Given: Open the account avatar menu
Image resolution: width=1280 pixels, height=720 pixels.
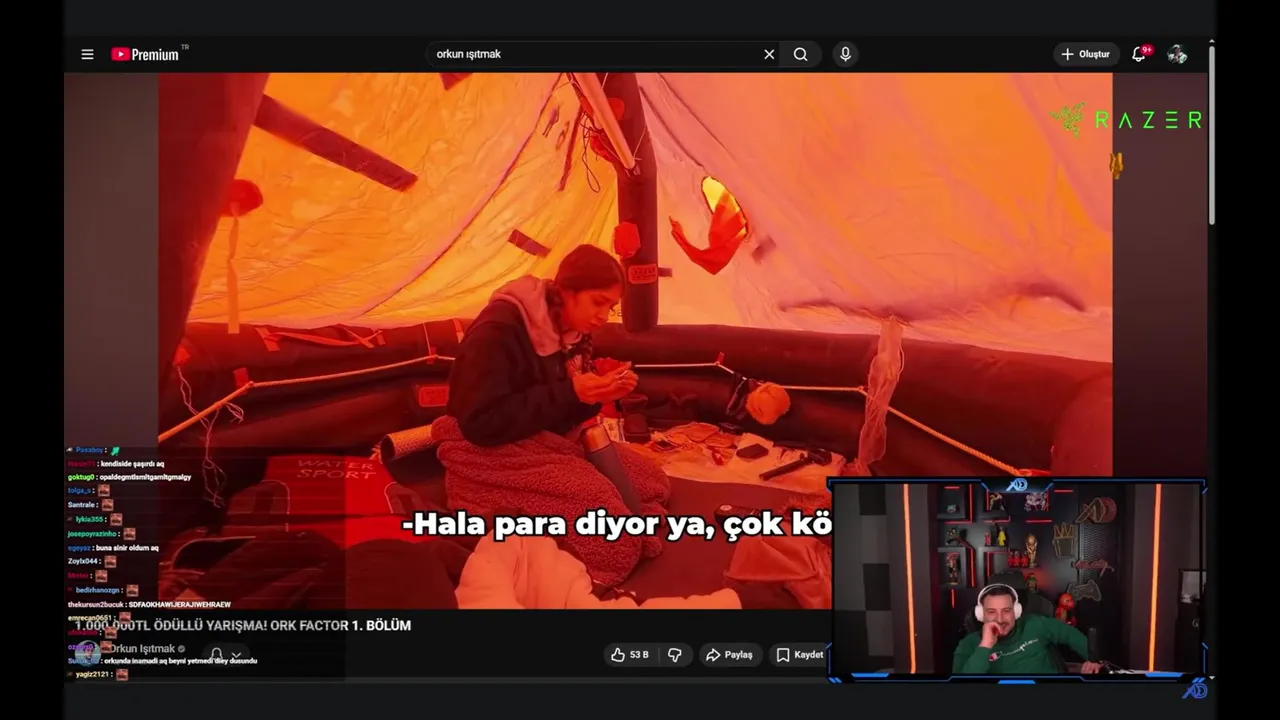Looking at the screenshot, I should (1177, 54).
